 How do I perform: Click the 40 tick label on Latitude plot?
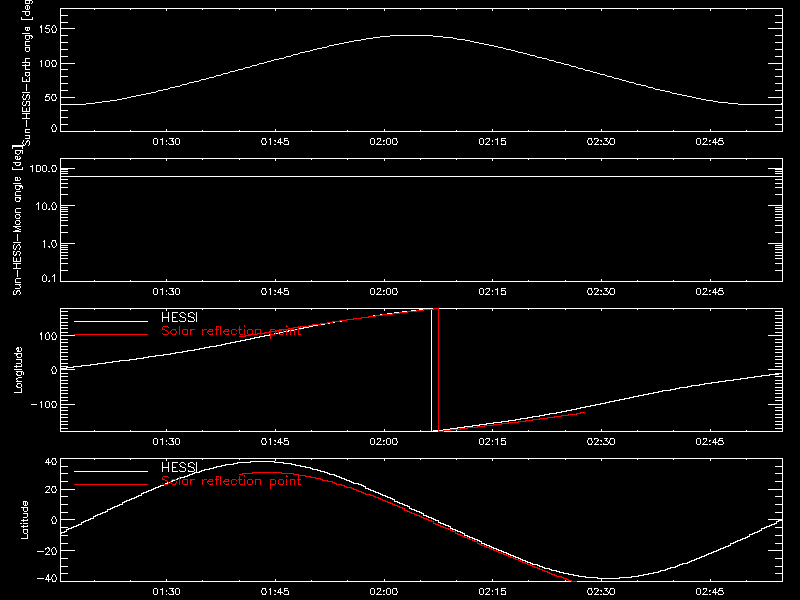click(x=52, y=462)
